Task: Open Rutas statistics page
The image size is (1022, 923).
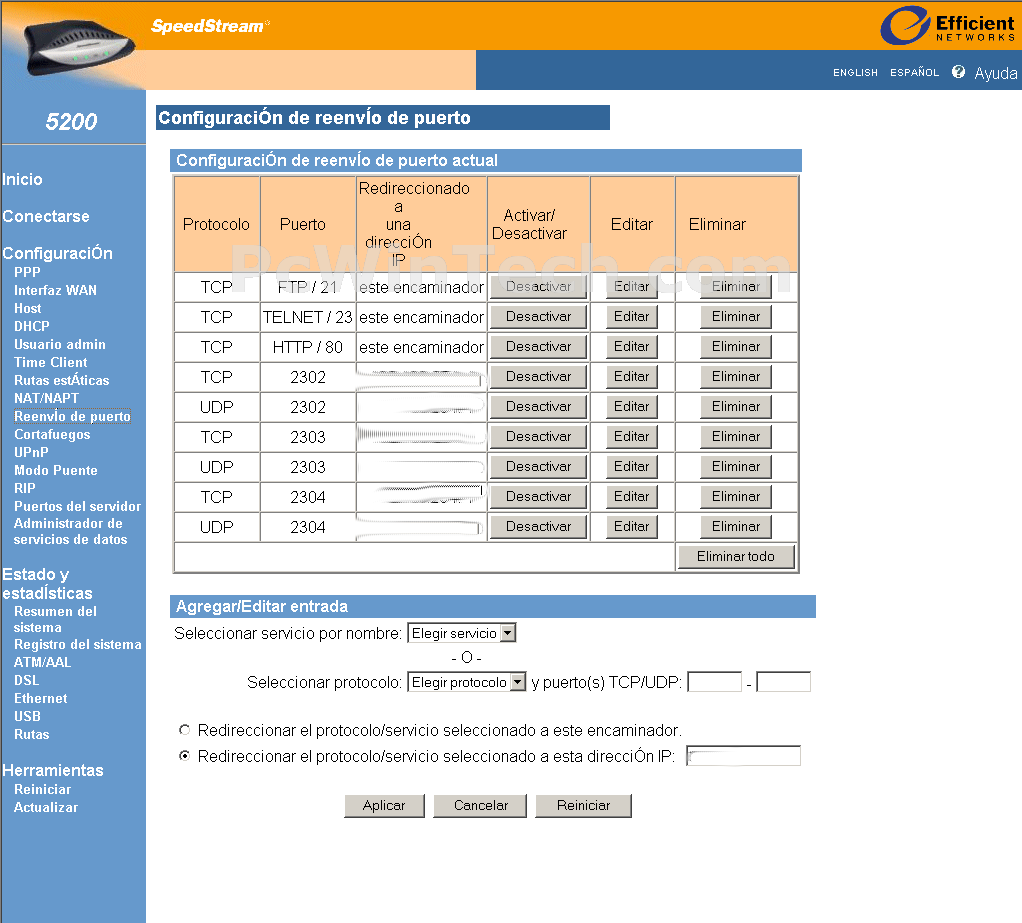Action: click(31, 734)
